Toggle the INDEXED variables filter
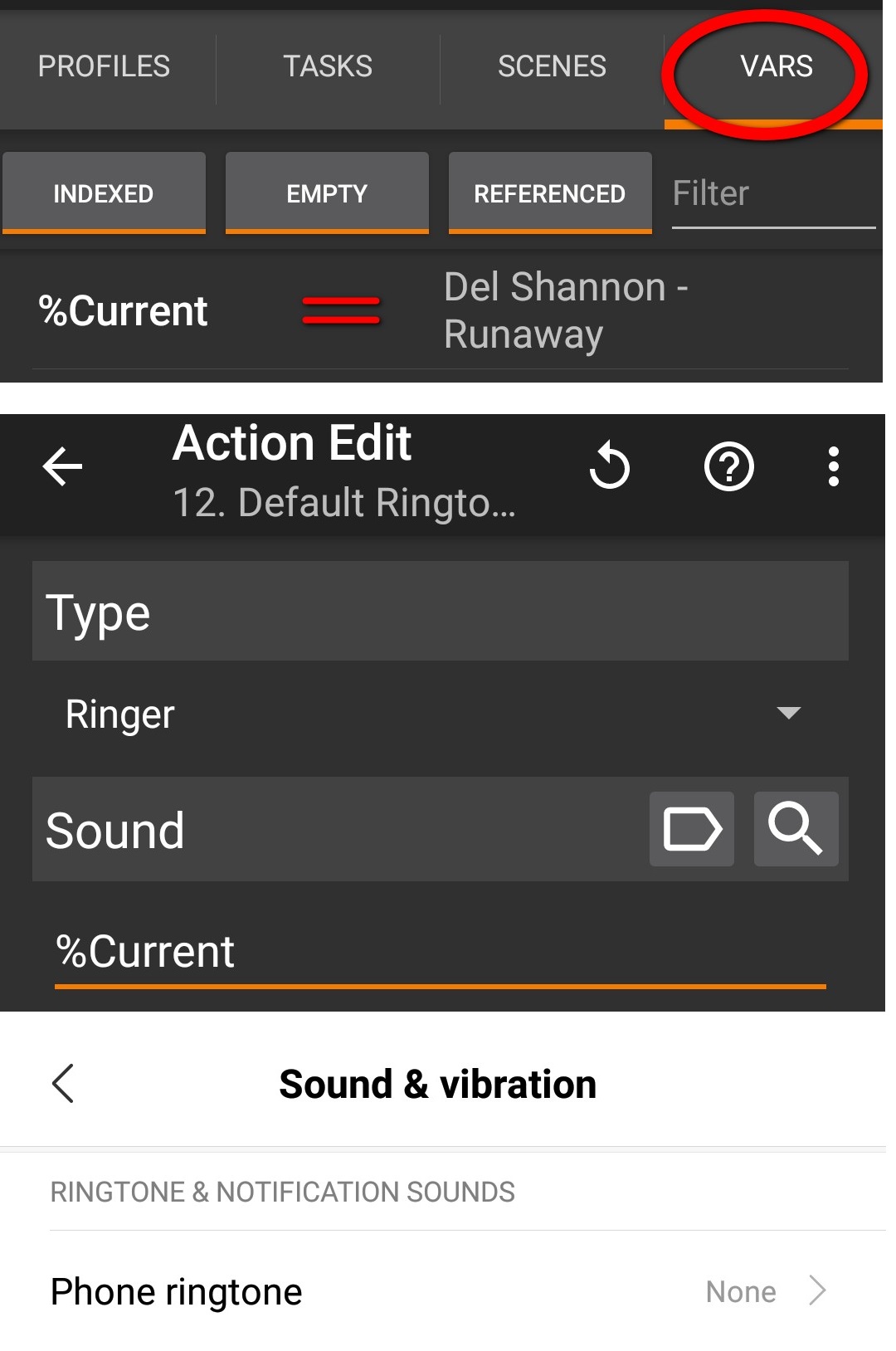Image resolution: width=896 pixels, height=1351 pixels. point(104,193)
